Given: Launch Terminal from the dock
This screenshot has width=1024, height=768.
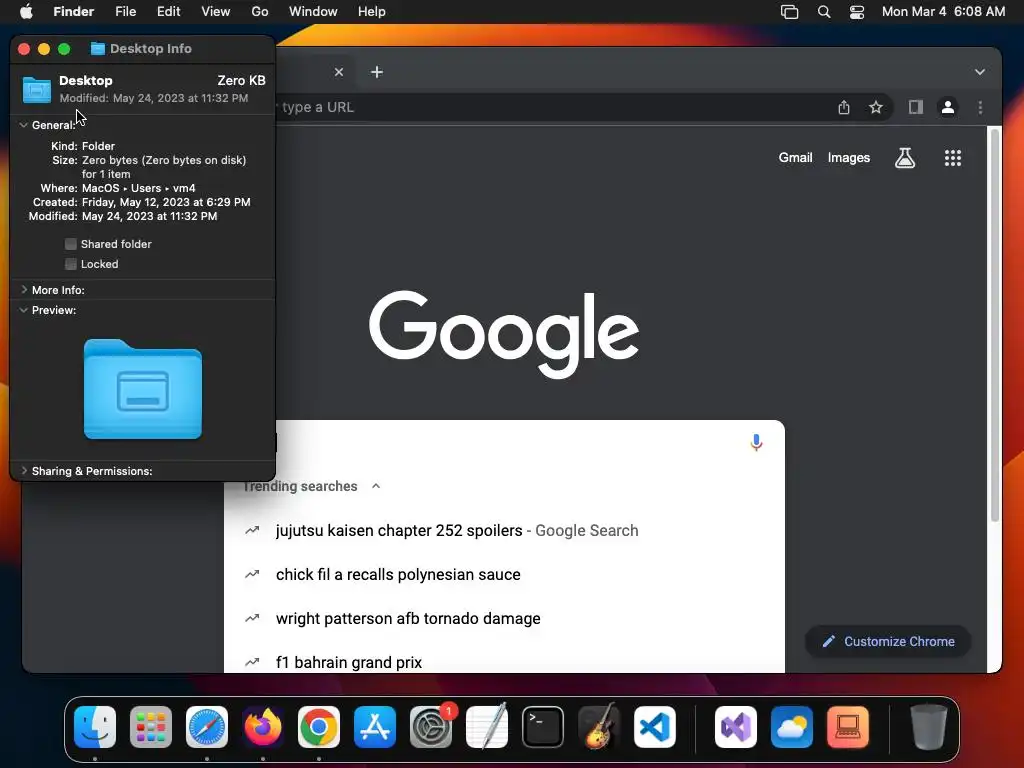Looking at the screenshot, I should pyautogui.click(x=543, y=727).
